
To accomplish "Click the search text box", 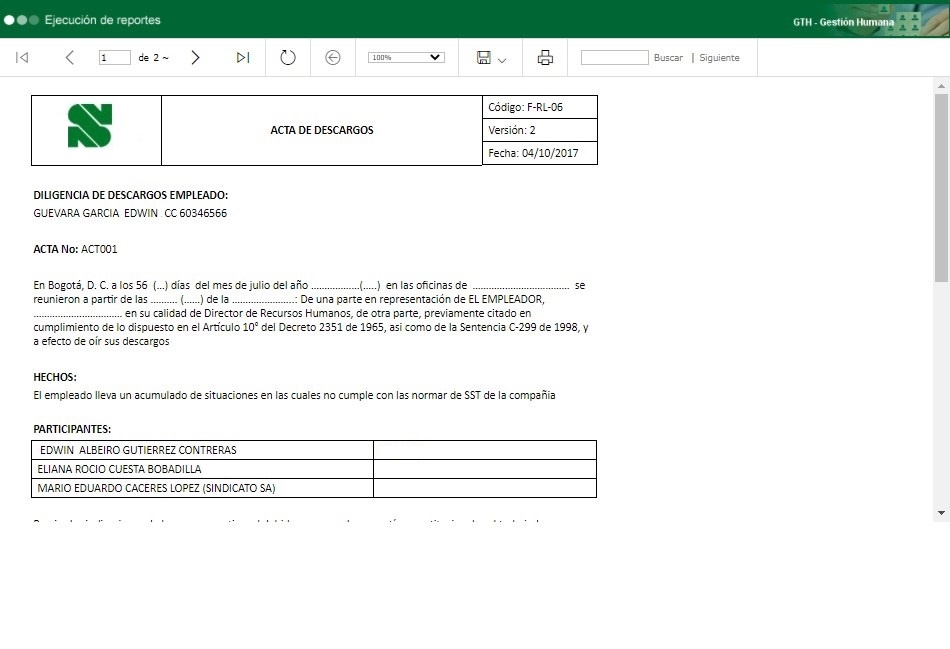I will click(x=614, y=58).
